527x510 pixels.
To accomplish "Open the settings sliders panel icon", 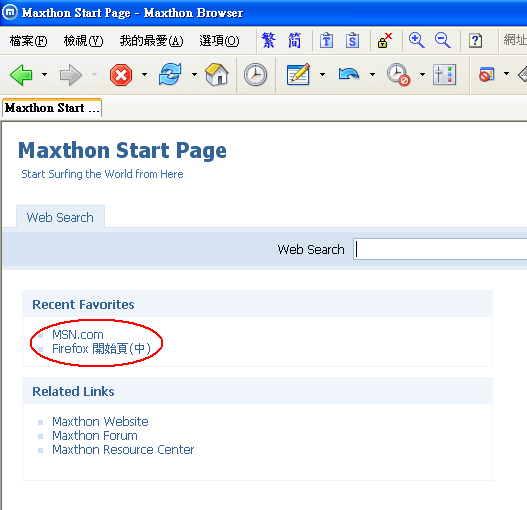I will tap(444, 74).
